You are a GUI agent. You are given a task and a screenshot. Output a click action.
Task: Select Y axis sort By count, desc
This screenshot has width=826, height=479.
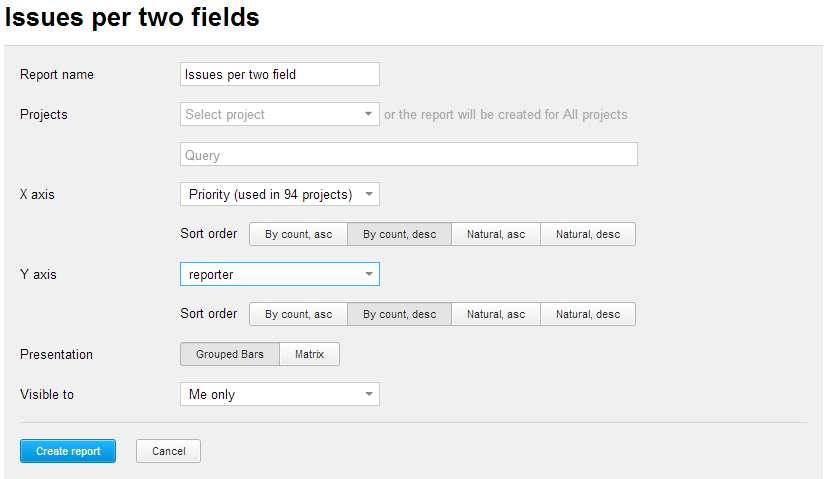click(399, 314)
